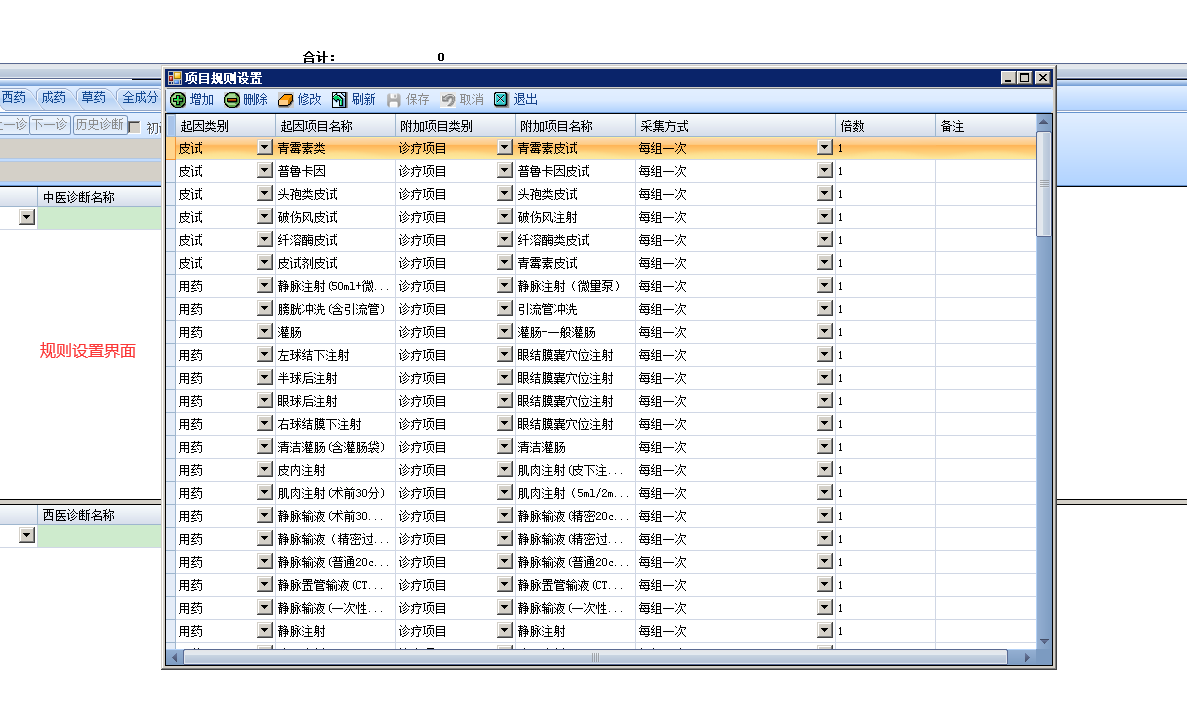Select the 皮试剂皮试 cell

pos(335,263)
